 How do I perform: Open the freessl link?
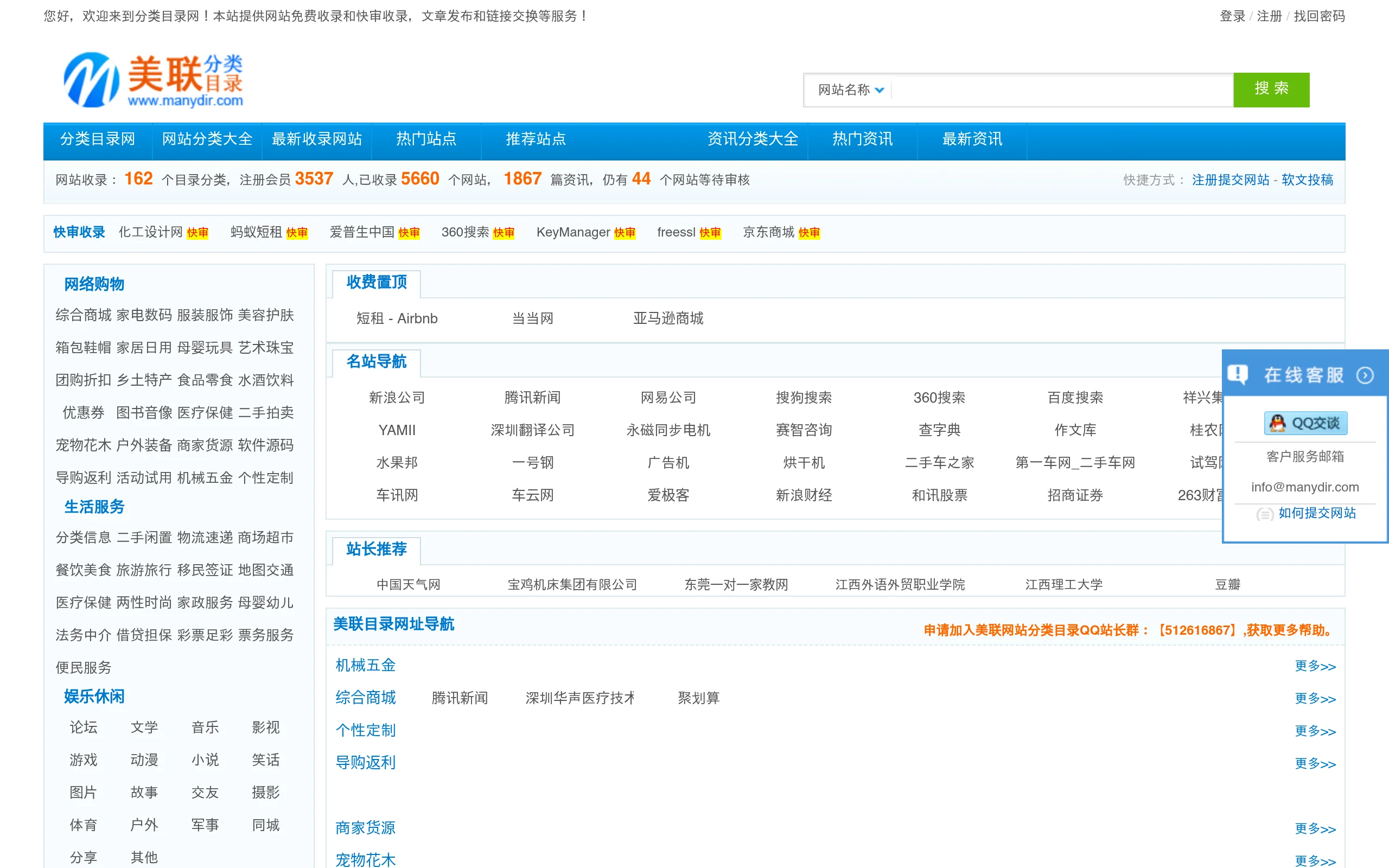tap(676, 232)
